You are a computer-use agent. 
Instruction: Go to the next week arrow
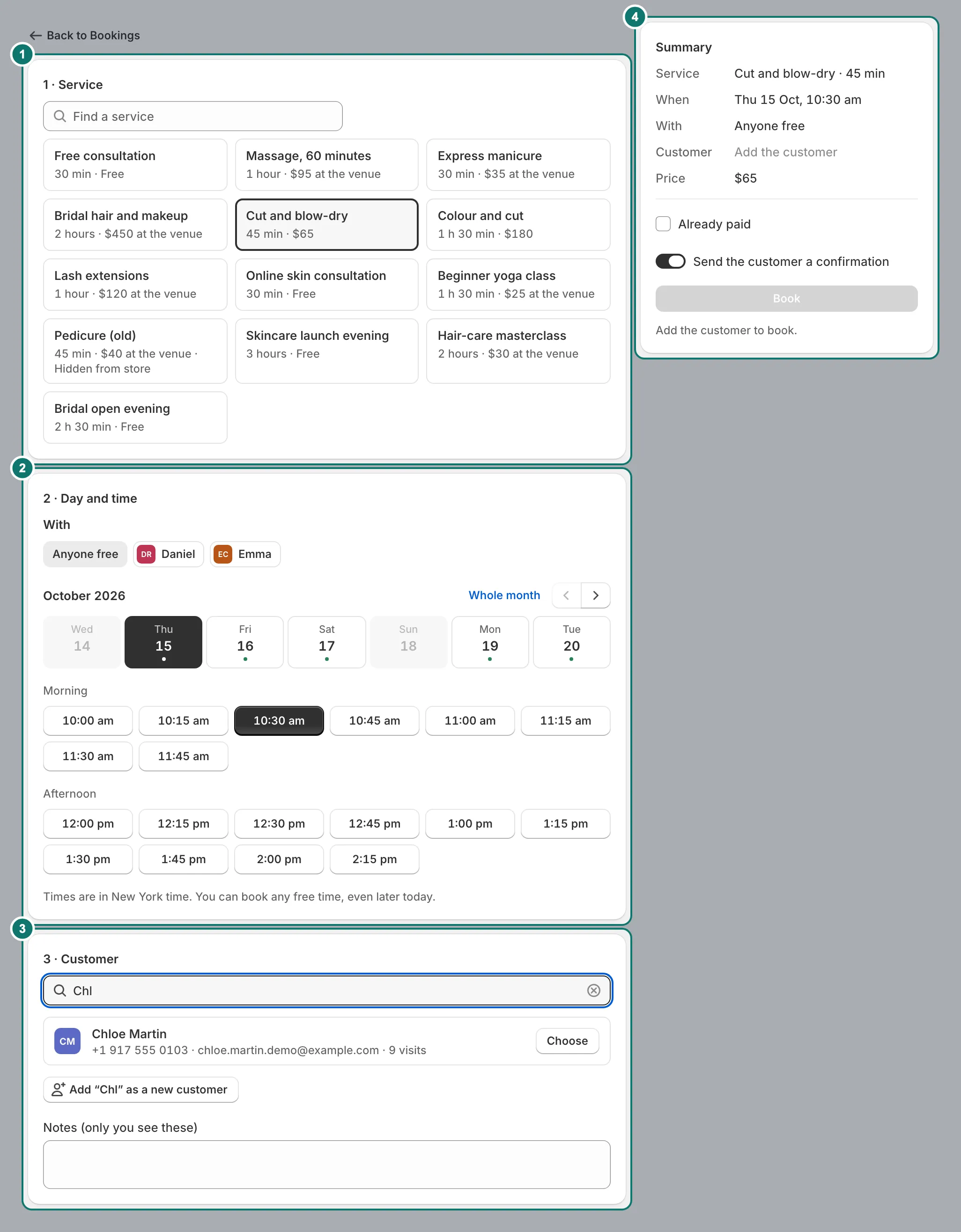[595, 595]
